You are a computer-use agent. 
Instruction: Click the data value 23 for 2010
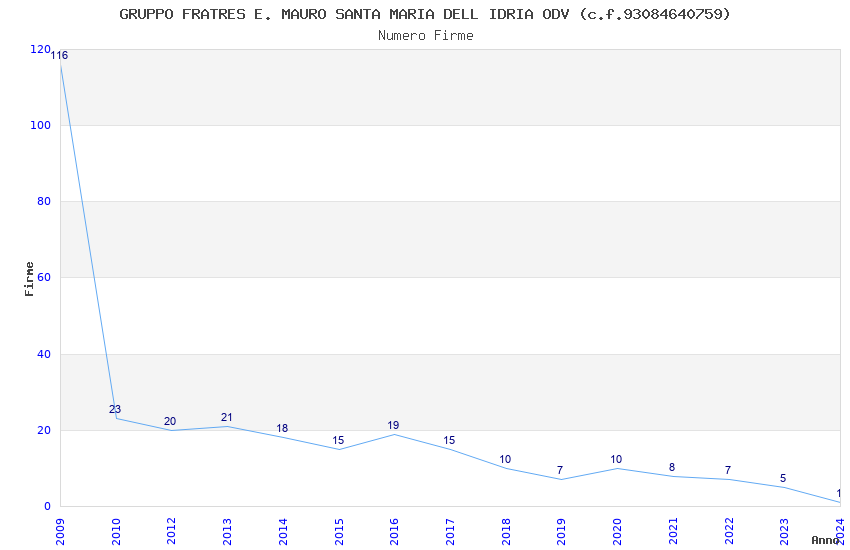coord(115,409)
